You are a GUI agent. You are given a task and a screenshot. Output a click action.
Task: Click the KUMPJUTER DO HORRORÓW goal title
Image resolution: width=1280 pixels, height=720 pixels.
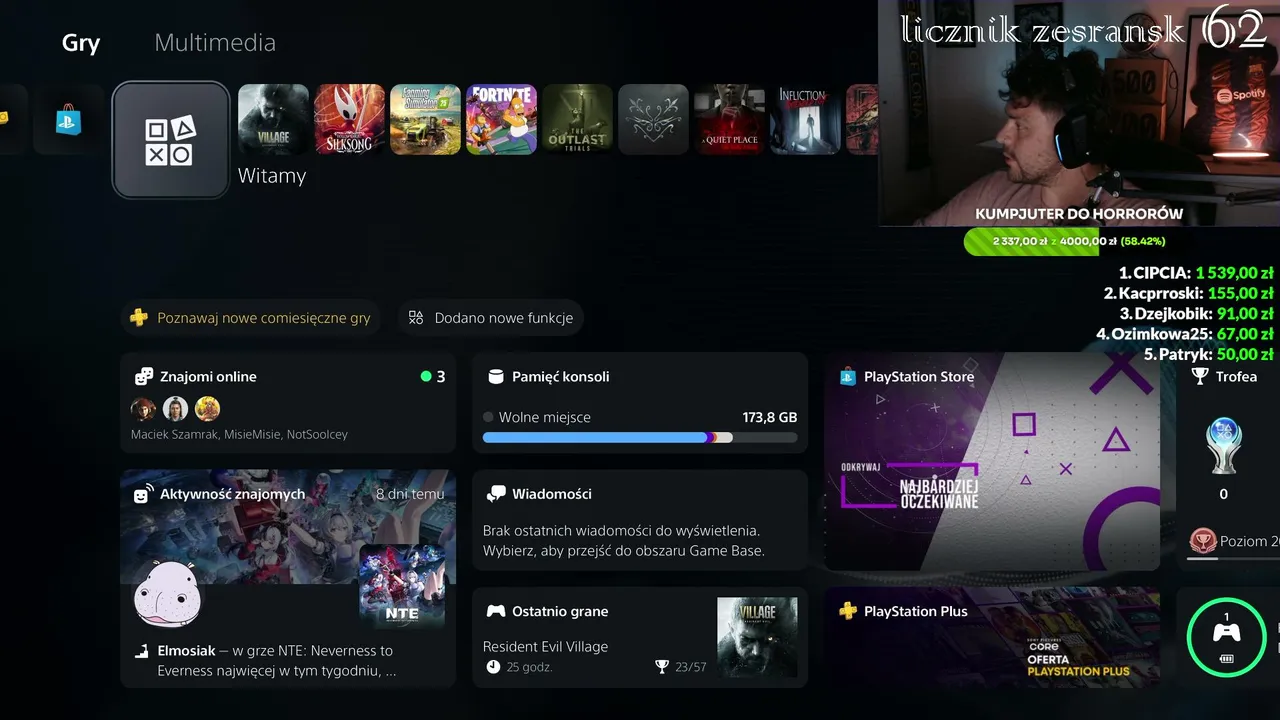(x=1079, y=214)
